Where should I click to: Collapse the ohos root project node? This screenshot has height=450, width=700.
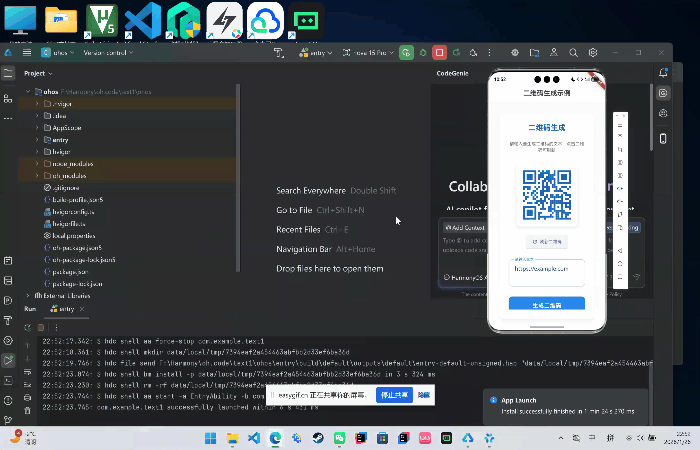pos(28,92)
